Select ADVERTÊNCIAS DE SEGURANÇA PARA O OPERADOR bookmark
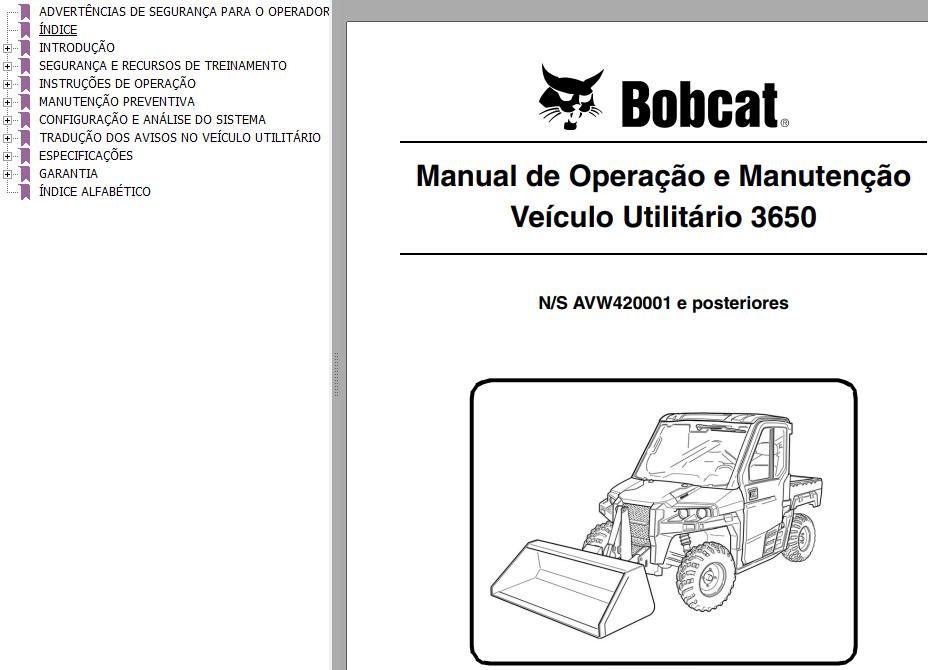Image resolution: width=928 pixels, height=670 pixels. tap(184, 11)
